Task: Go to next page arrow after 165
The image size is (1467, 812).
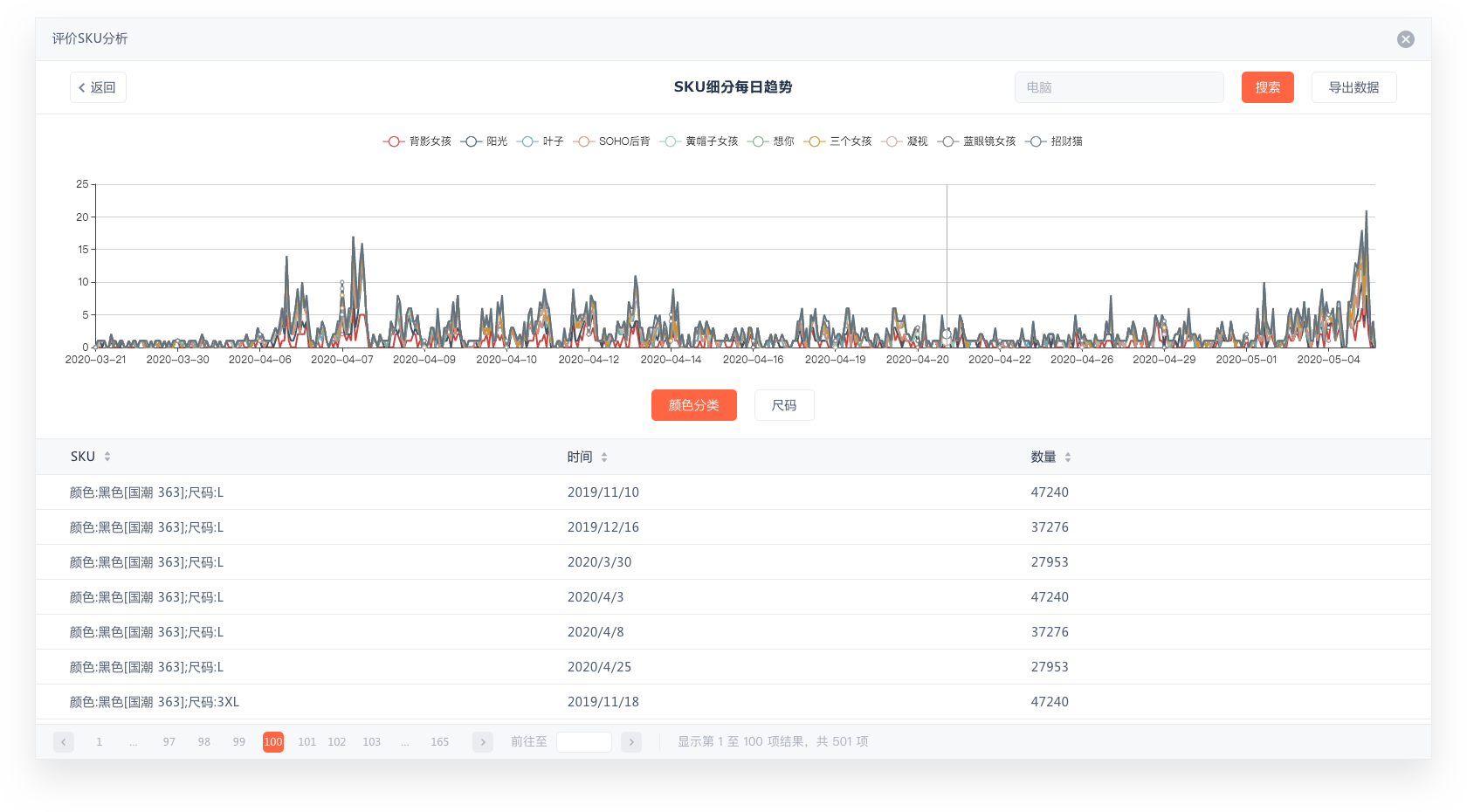Action: 483,742
